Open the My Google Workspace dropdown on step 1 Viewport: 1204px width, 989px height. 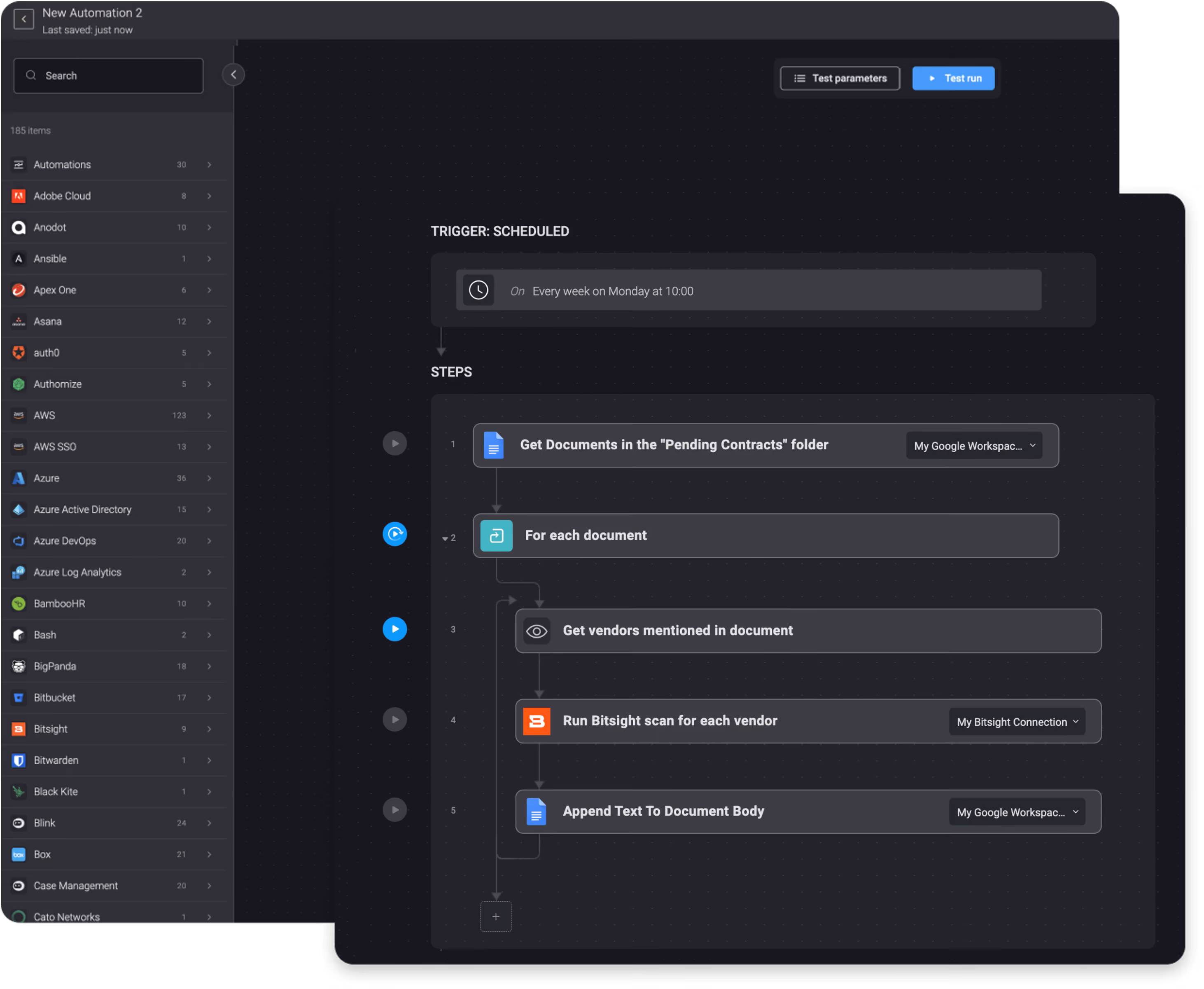(975, 447)
